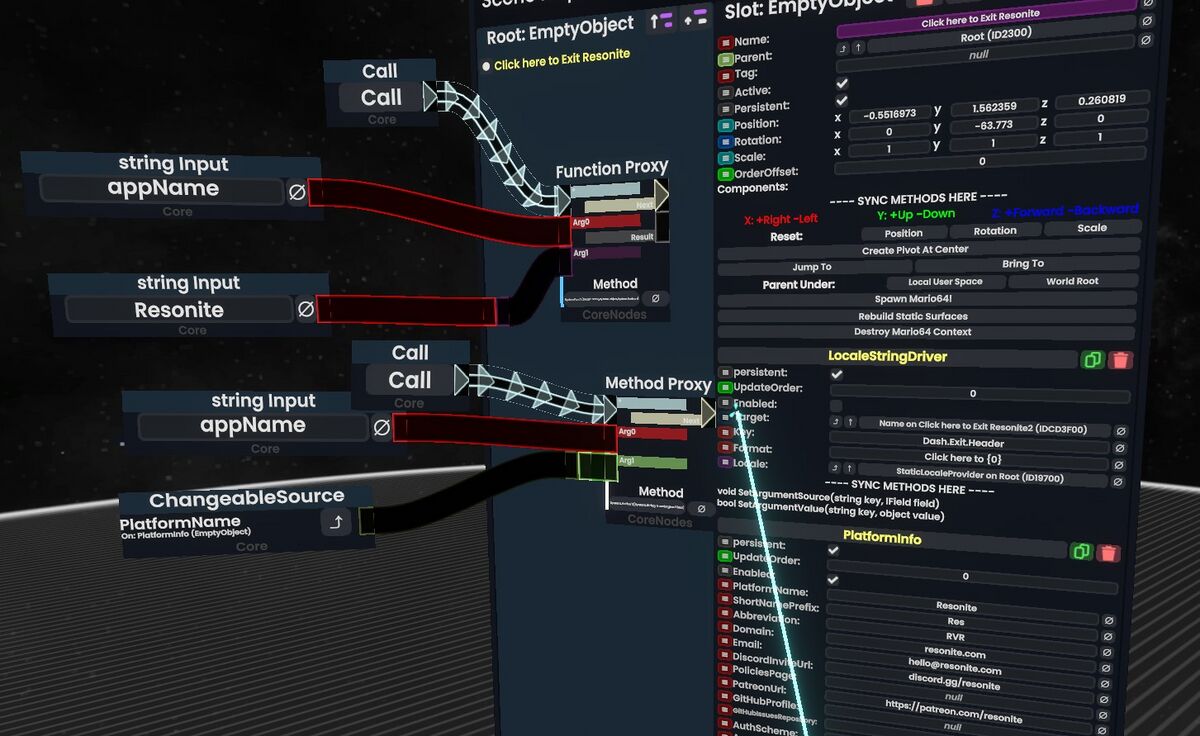Click the delete trash icon on LocaleStringDriver

tap(1120, 360)
